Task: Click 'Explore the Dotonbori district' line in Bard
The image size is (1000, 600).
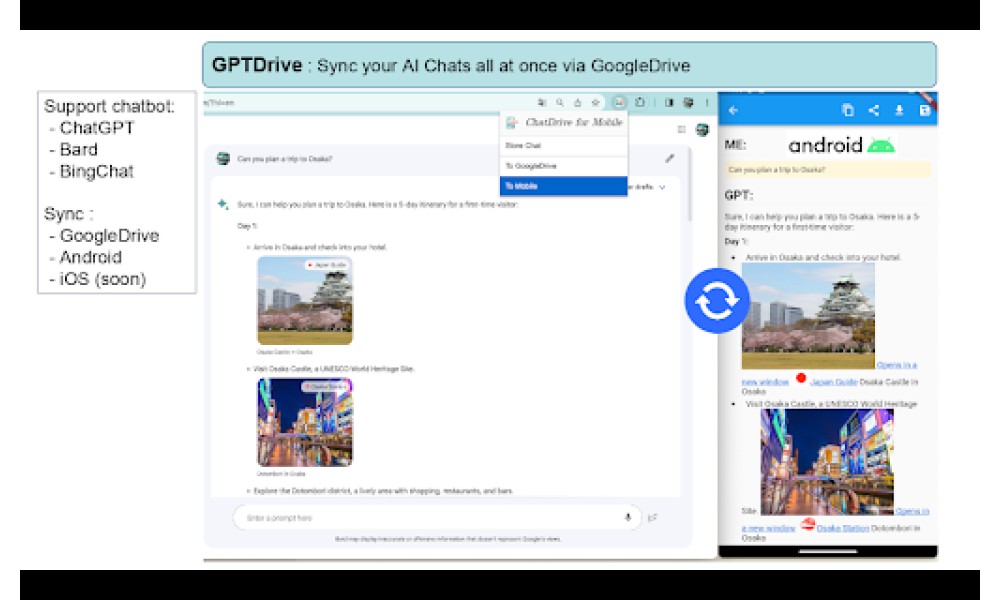Action: click(x=383, y=491)
